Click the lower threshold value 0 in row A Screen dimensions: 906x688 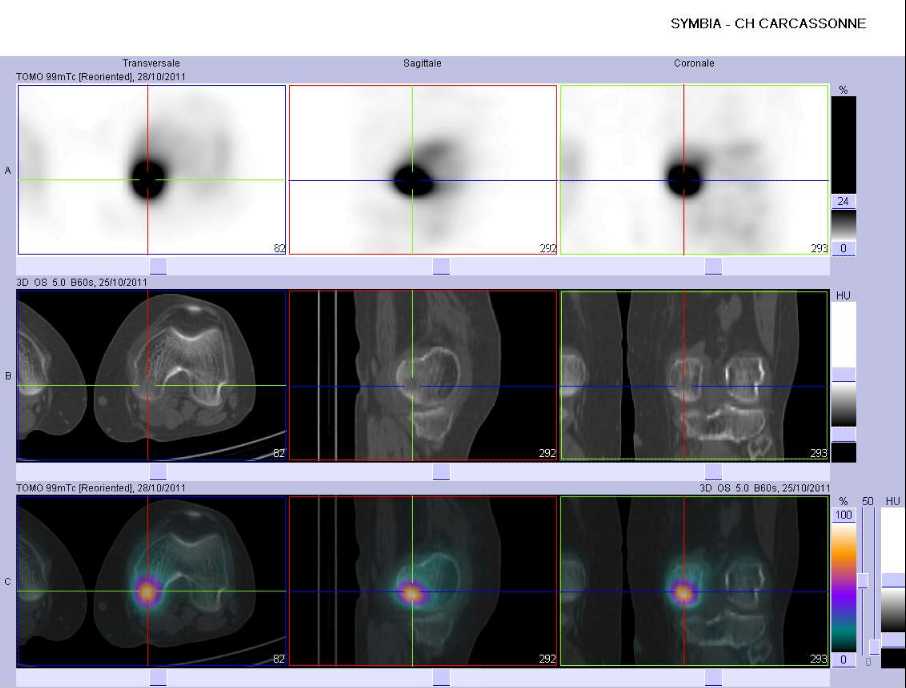[843, 248]
